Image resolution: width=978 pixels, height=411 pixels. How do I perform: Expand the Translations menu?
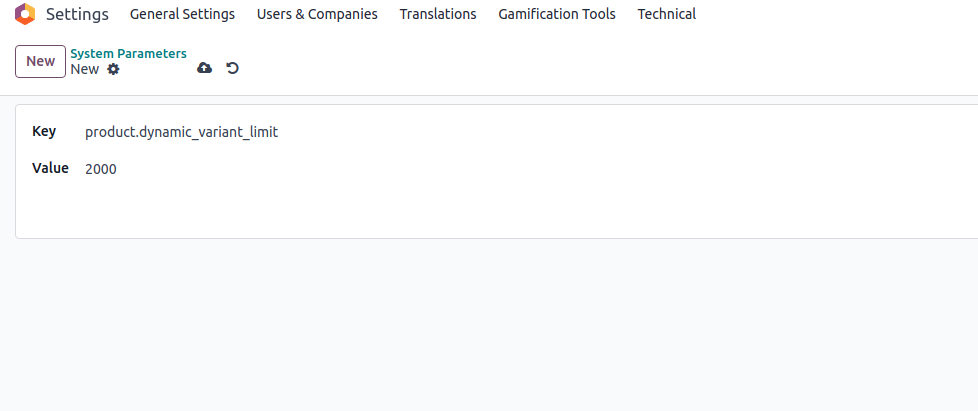(438, 14)
